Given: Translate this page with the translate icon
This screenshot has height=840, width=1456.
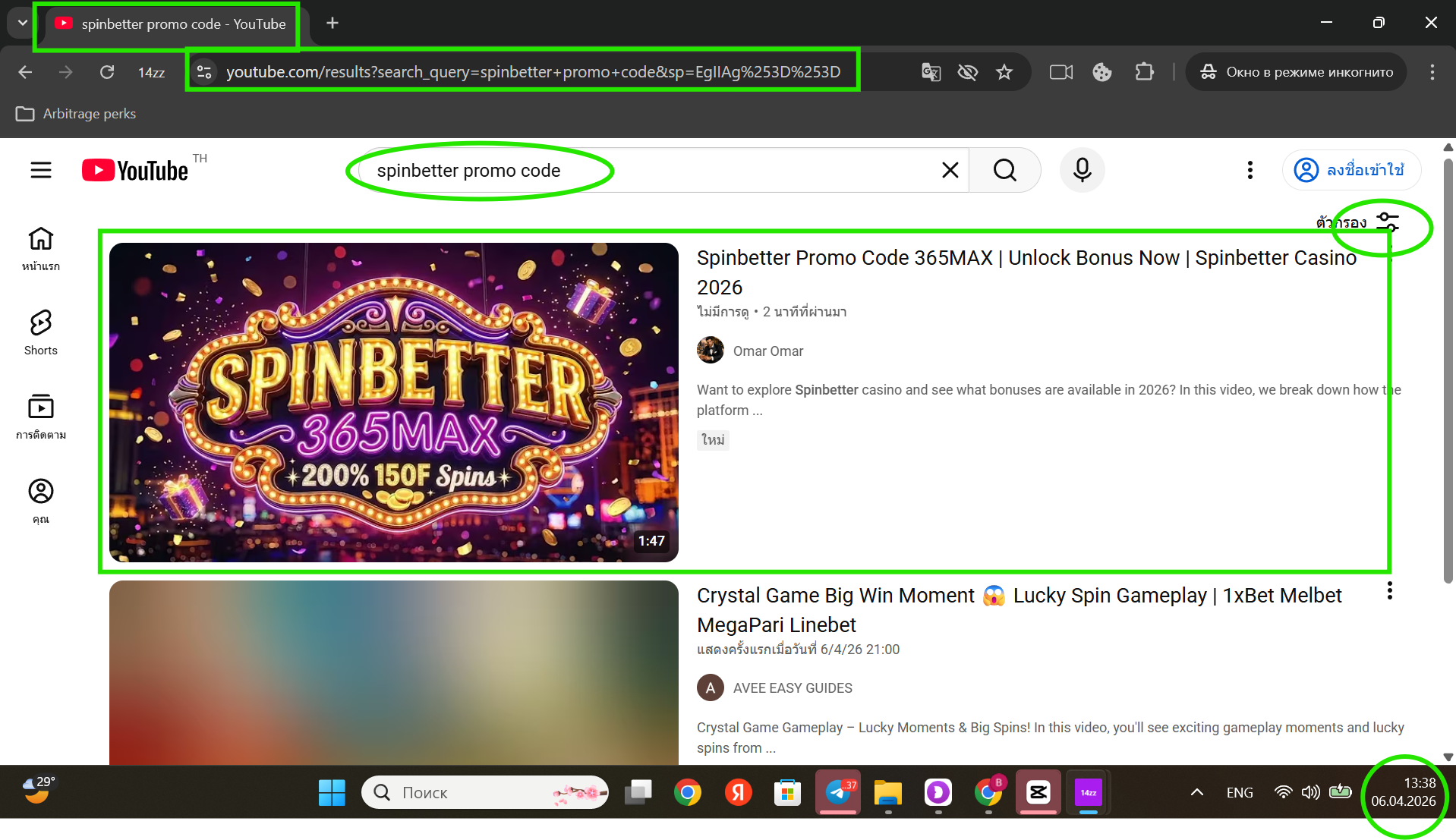Looking at the screenshot, I should click(x=931, y=72).
